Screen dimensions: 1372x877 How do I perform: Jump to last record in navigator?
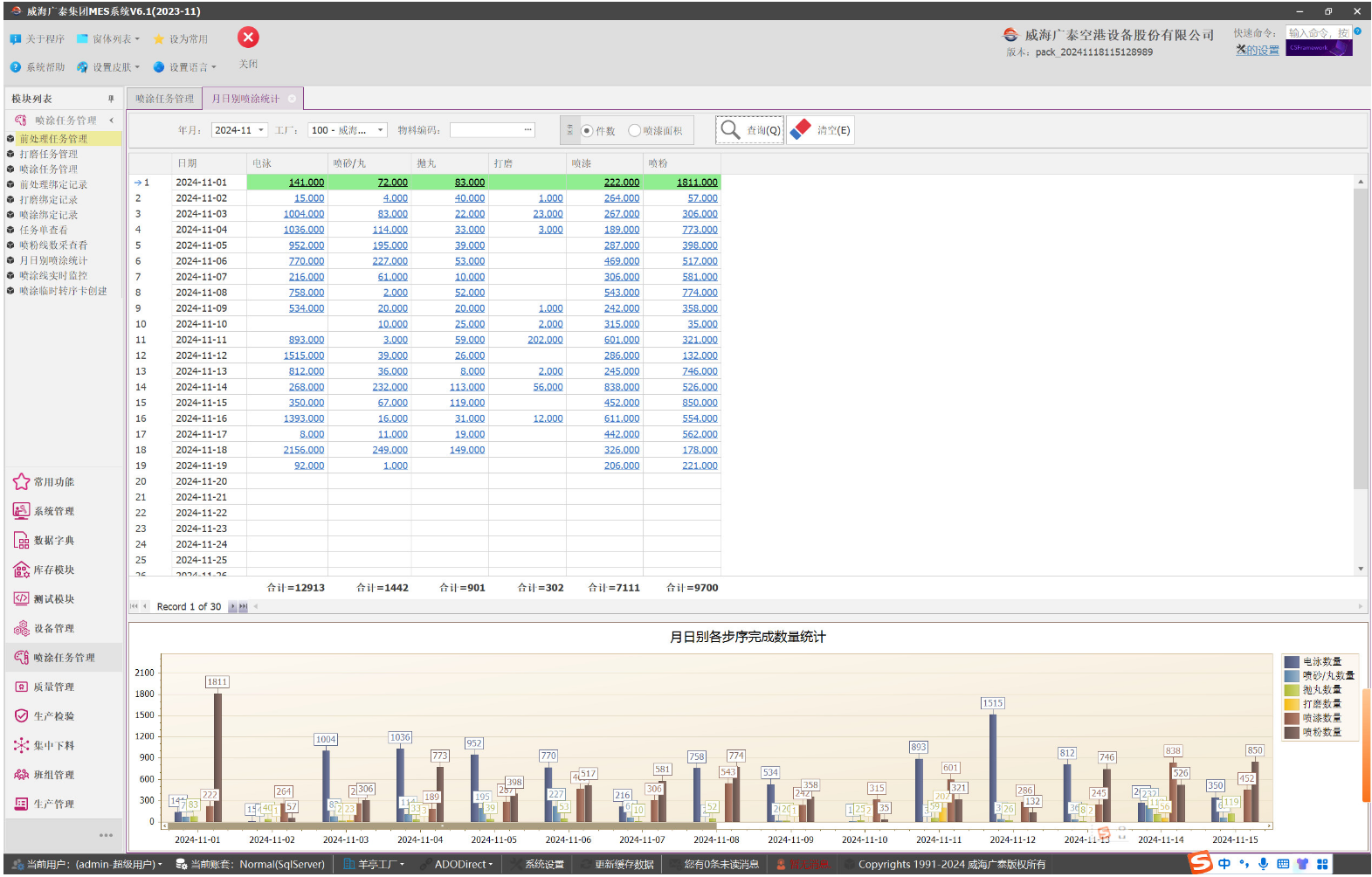click(243, 607)
